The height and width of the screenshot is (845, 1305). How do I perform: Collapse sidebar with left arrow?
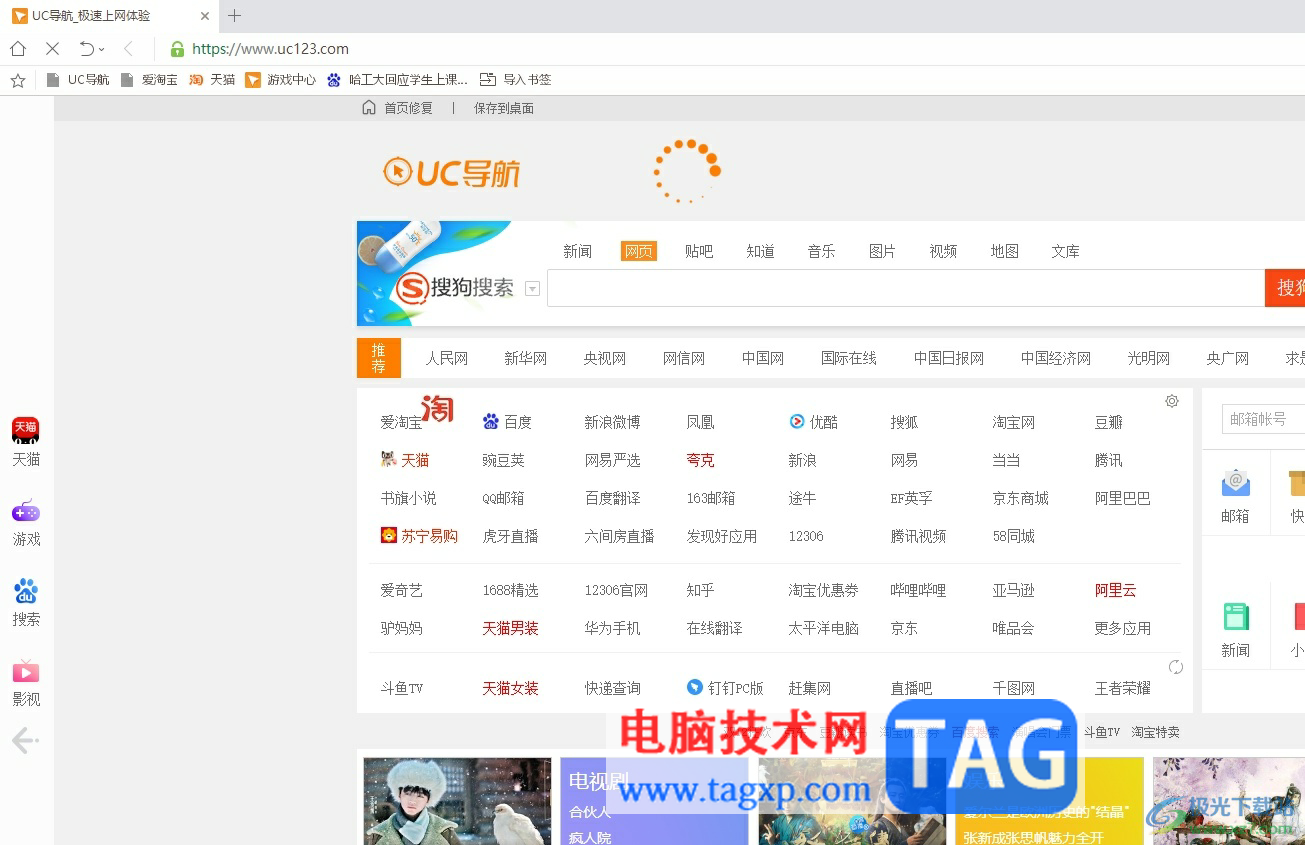25,741
